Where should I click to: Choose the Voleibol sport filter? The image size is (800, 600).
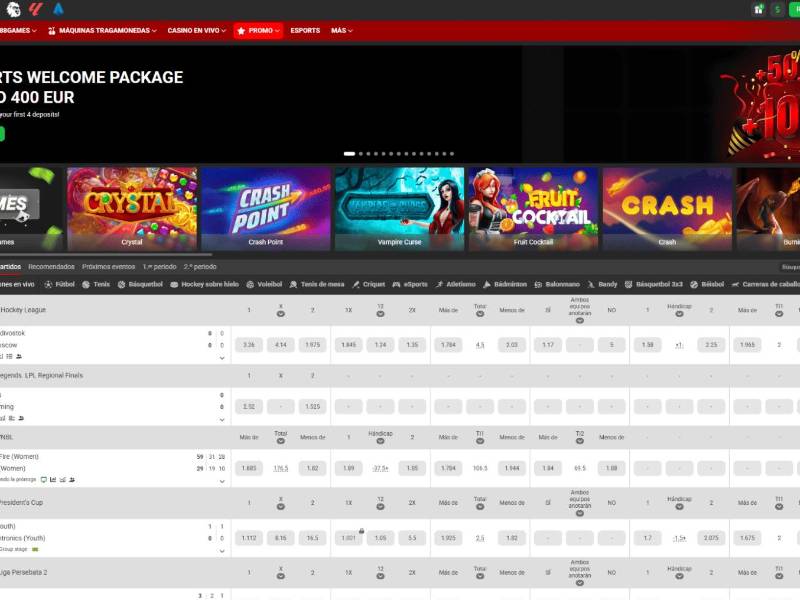(x=264, y=285)
